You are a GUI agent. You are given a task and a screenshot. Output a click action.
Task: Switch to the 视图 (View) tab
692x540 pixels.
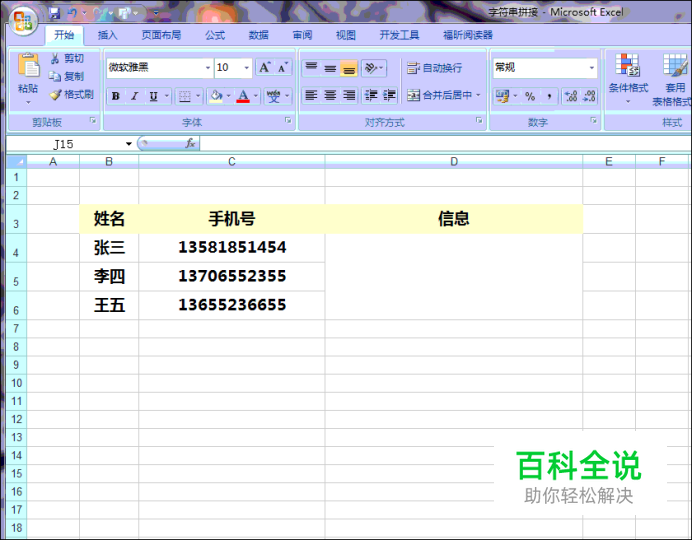pos(346,35)
